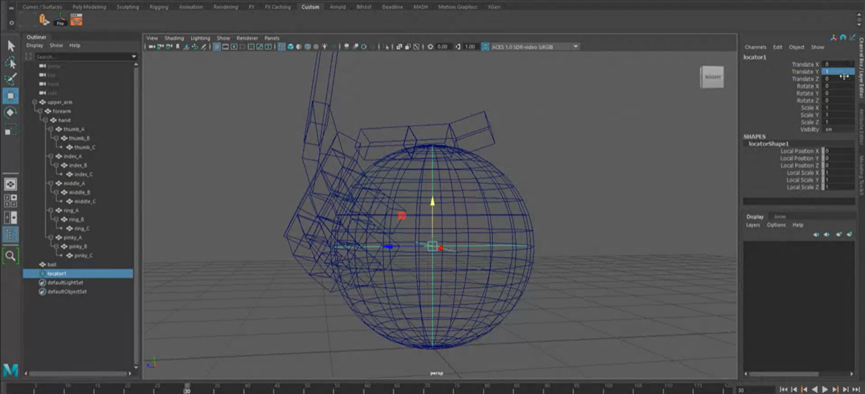Click the Smooth Shade All cube icon
Image resolution: width=865 pixels, height=394 pixels.
(290, 47)
